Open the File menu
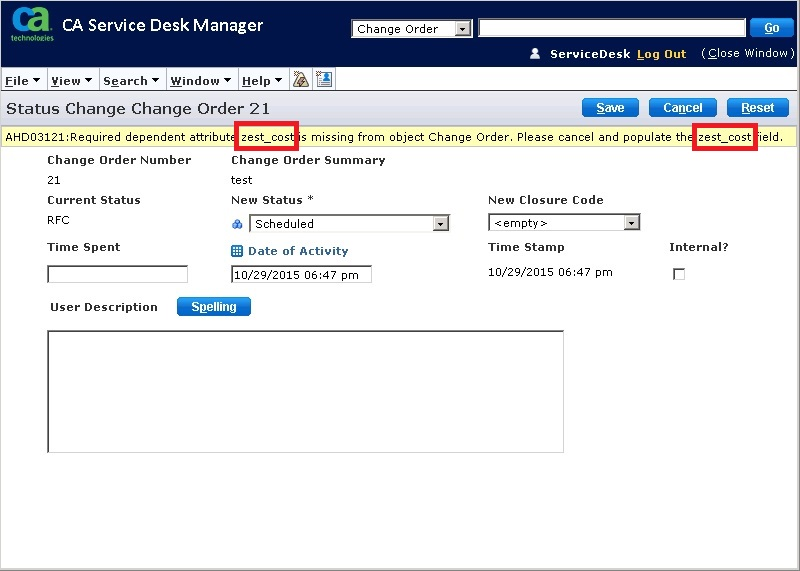The image size is (800, 571). 22,81
